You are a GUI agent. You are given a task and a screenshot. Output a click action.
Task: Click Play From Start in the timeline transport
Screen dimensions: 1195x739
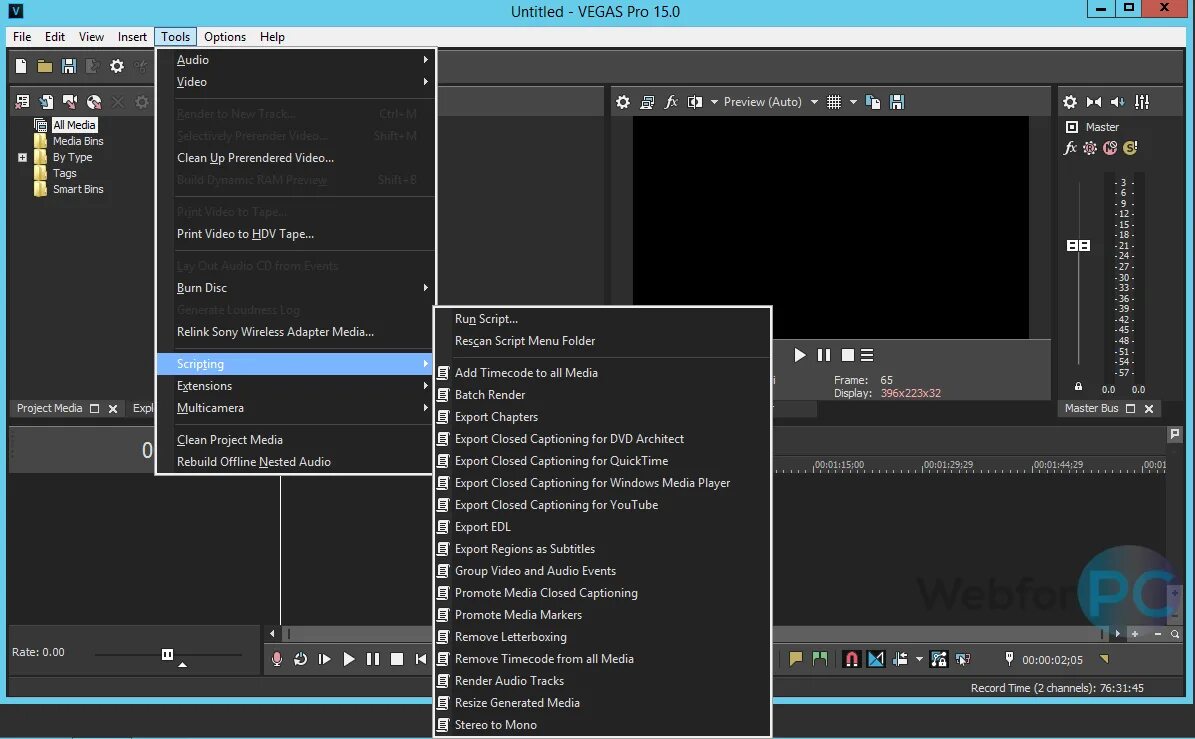[x=325, y=659]
